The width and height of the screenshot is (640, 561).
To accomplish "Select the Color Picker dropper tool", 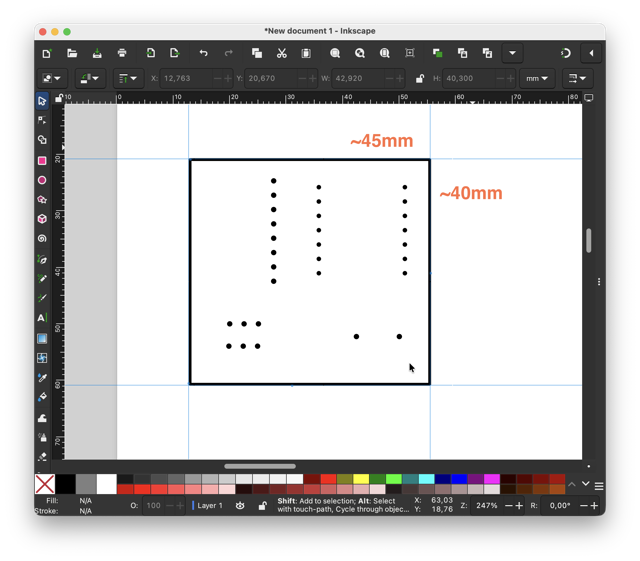I will pyautogui.click(x=42, y=378).
